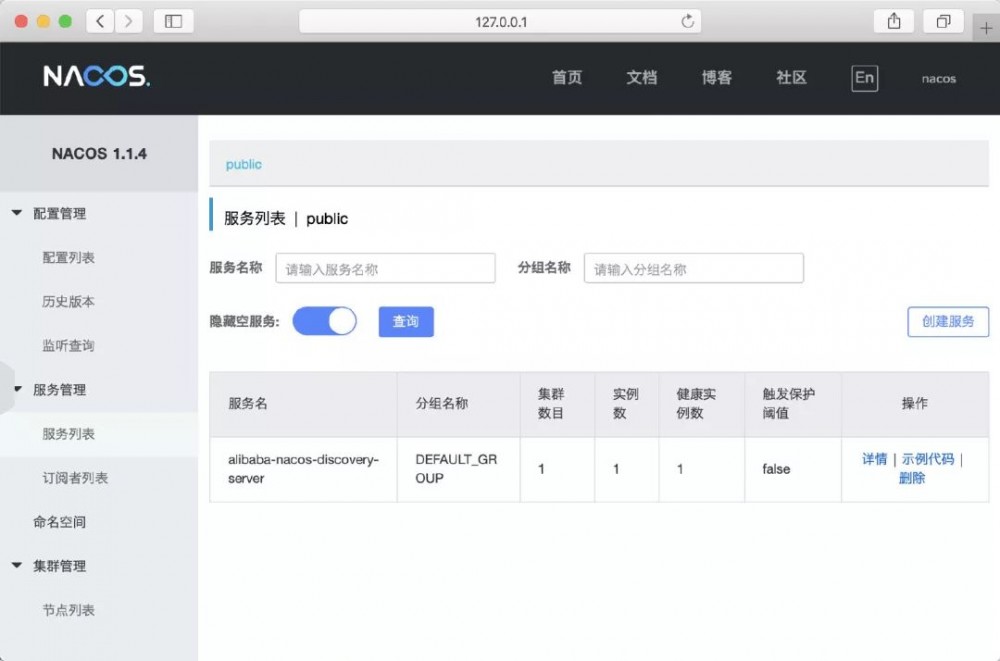Click the 触发保护阈值 column header
This screenshot has width=1000, height=661.
(793, 404)
